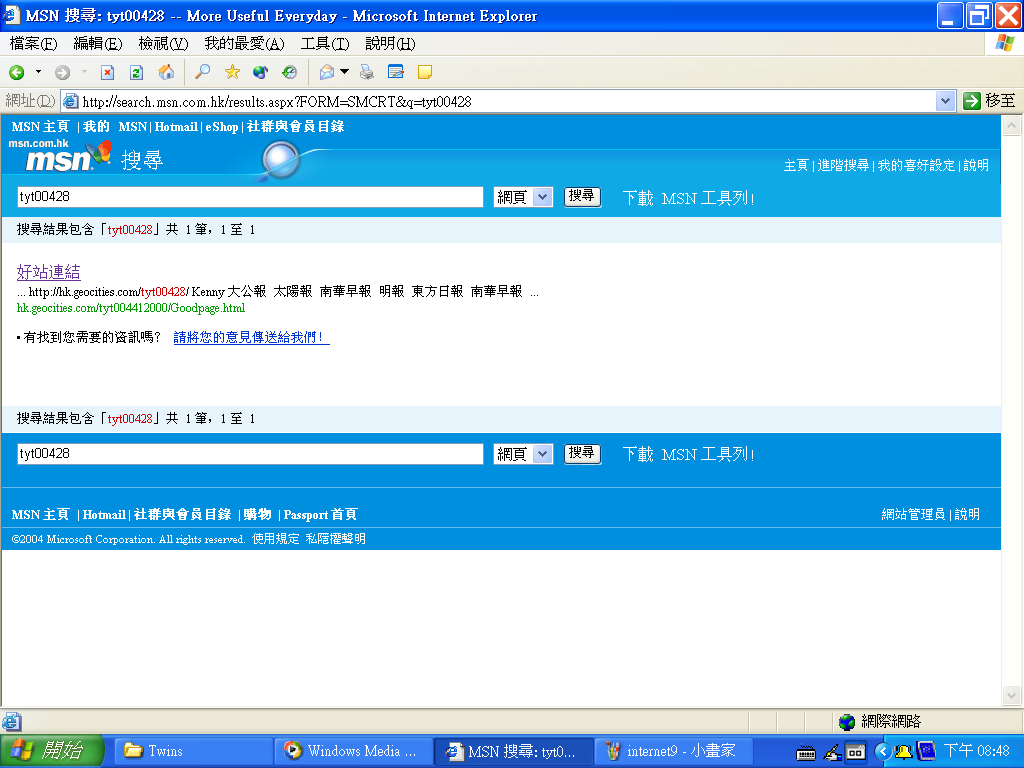This screenshot has height=768, width=1024.
Task: Open the History pane clock icon
Action: [x=289, y=72]
